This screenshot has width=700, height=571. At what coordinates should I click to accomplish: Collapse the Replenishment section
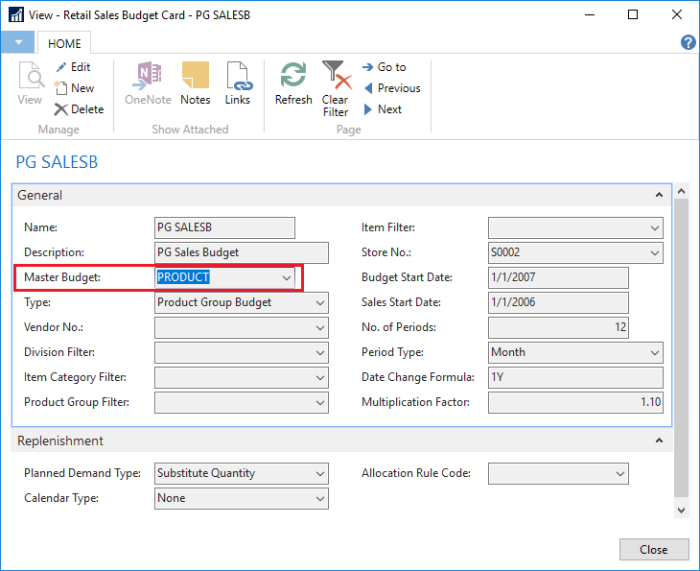659,441
